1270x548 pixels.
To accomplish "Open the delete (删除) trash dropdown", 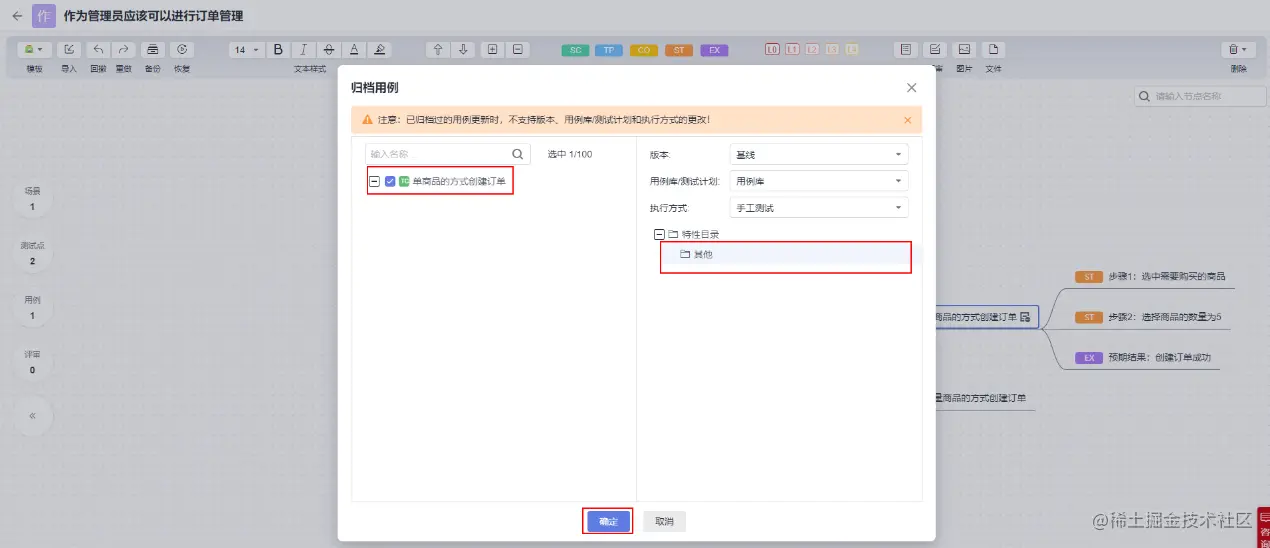I will (x=1238, y=49).
